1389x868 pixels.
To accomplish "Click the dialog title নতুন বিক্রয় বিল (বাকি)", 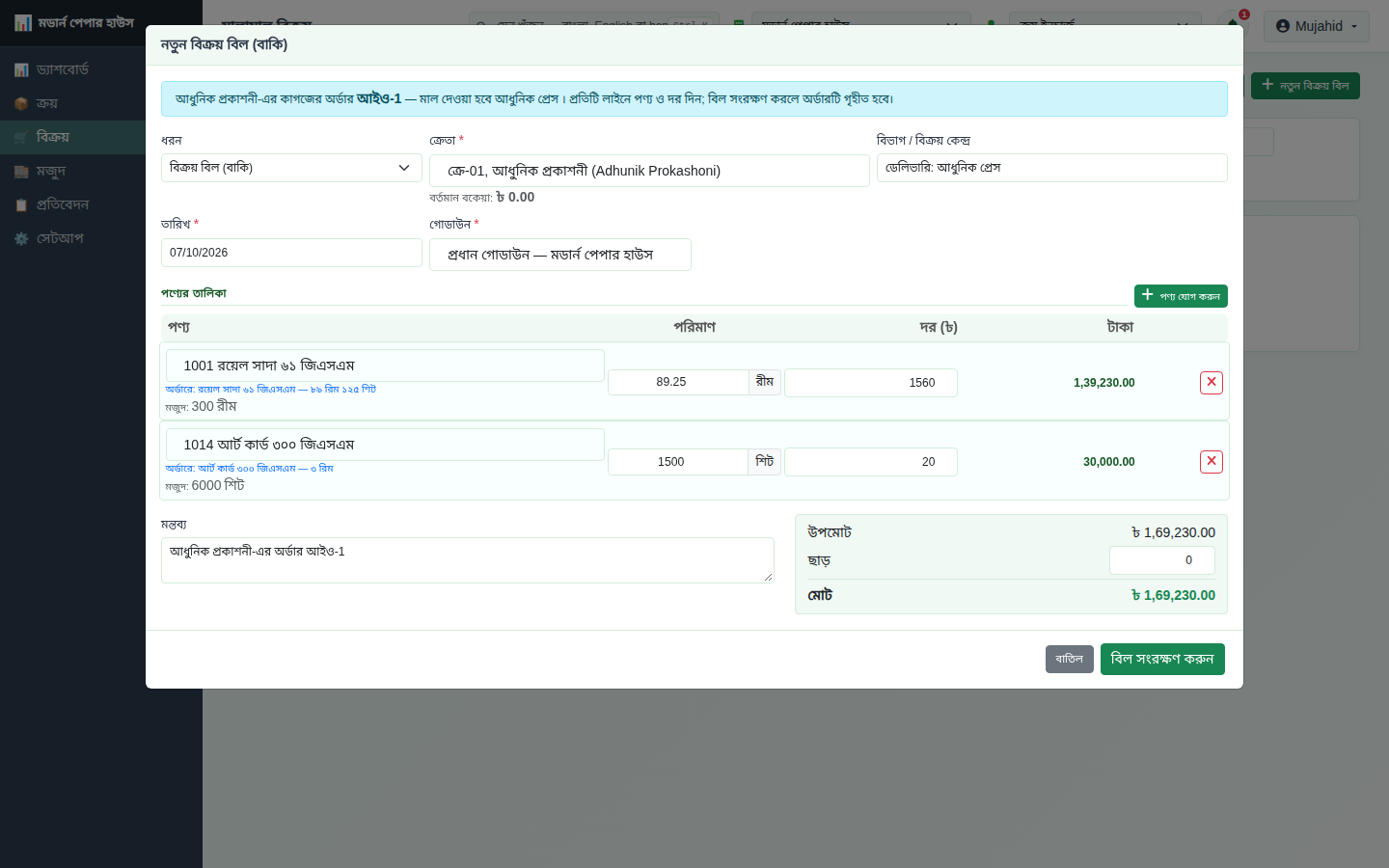I will [x=224, y=44].
